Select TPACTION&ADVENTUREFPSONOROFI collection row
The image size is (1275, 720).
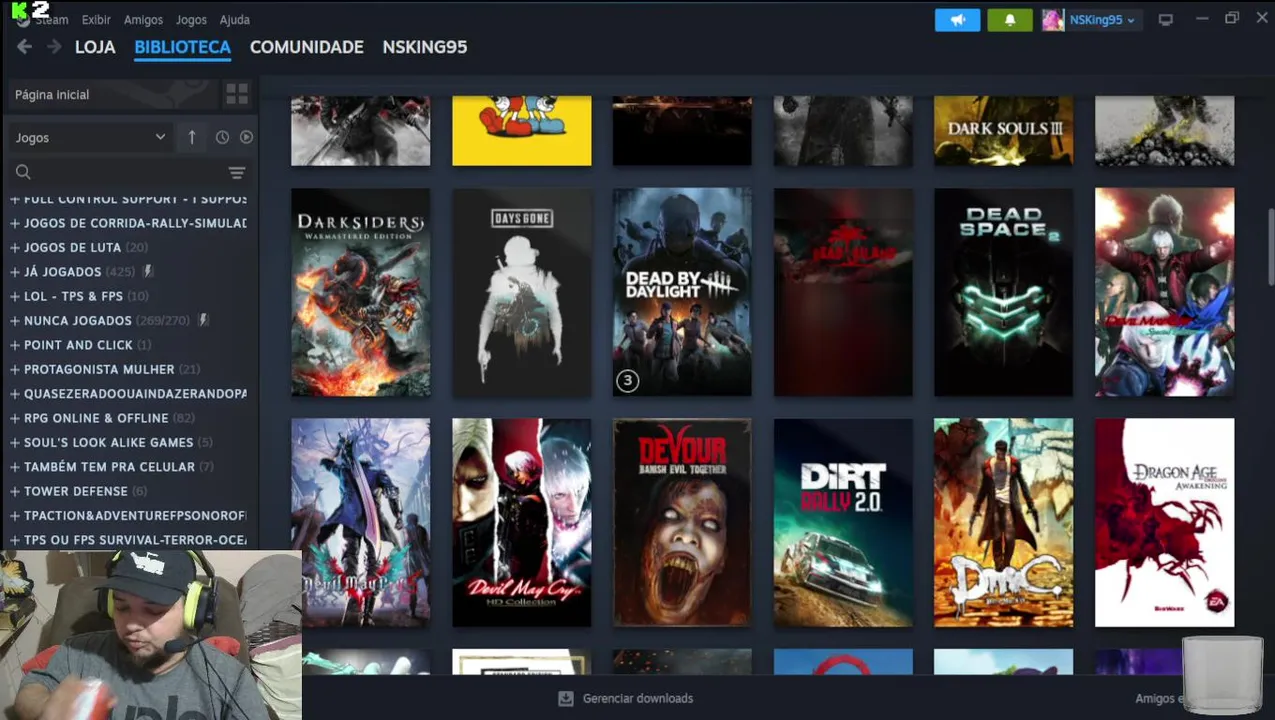click(130, 516)
